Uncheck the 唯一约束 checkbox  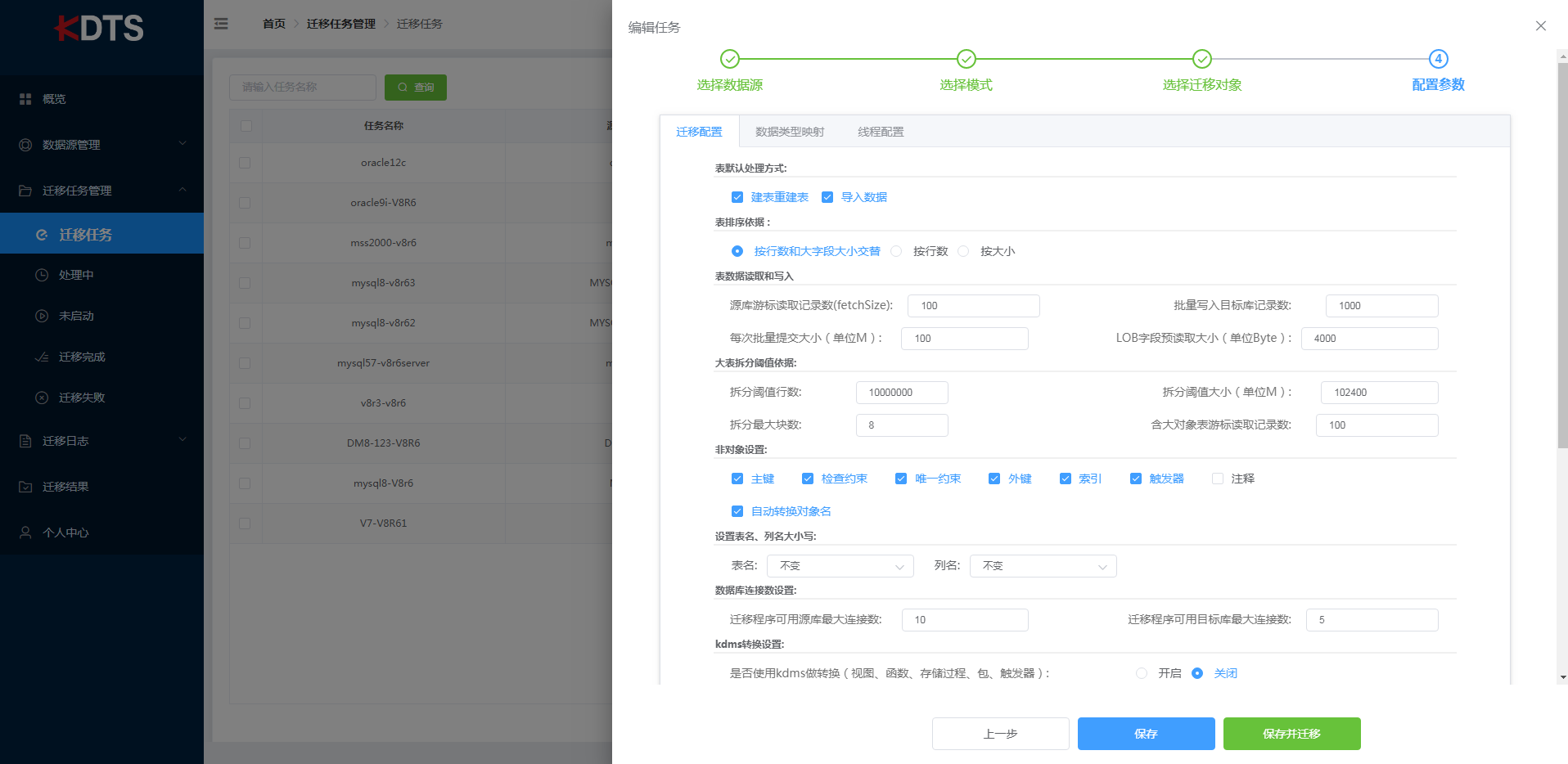[901, 479]
